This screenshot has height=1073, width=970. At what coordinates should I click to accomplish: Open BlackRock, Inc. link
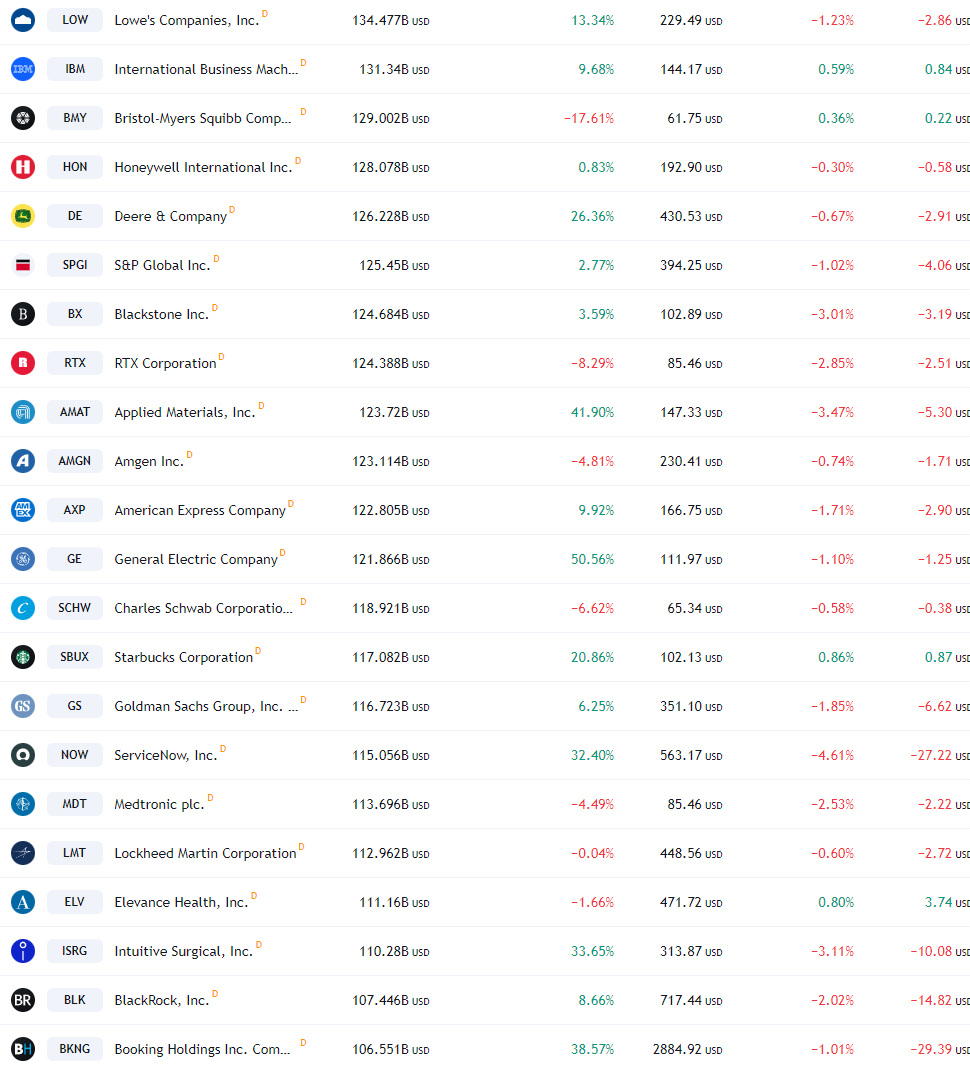coord(162,1000)
